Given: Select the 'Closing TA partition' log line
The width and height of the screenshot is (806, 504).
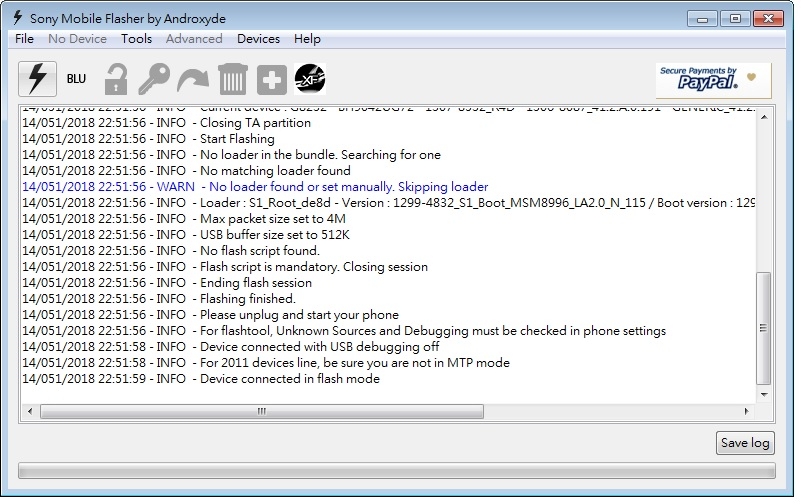Looking at the screenshot, I should tap(167, 123).
